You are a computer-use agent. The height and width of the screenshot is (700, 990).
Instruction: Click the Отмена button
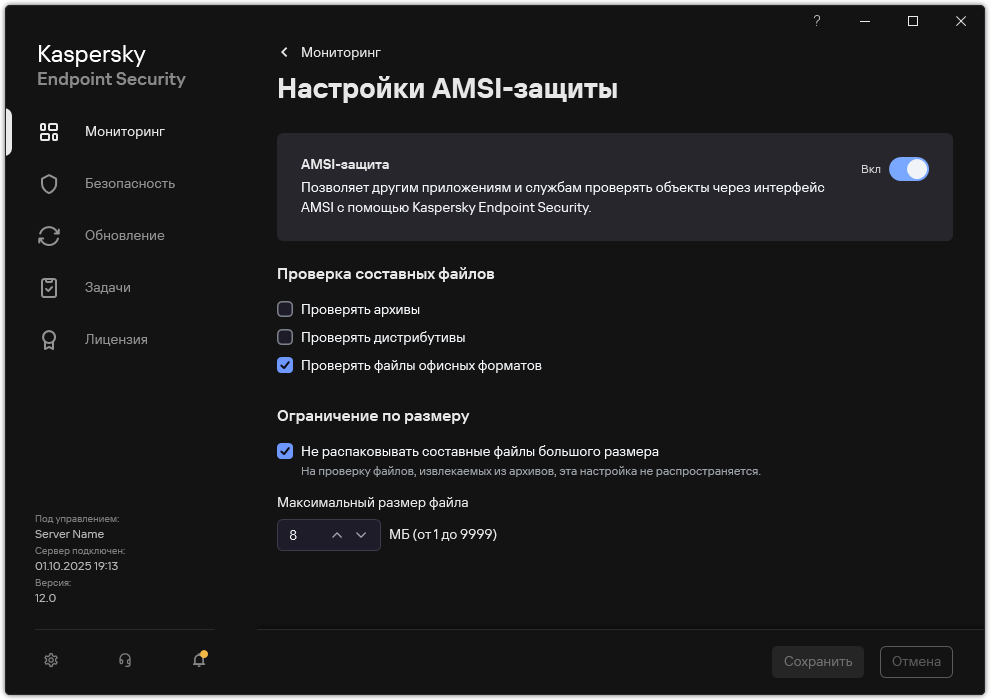click(x=914, y=661)
